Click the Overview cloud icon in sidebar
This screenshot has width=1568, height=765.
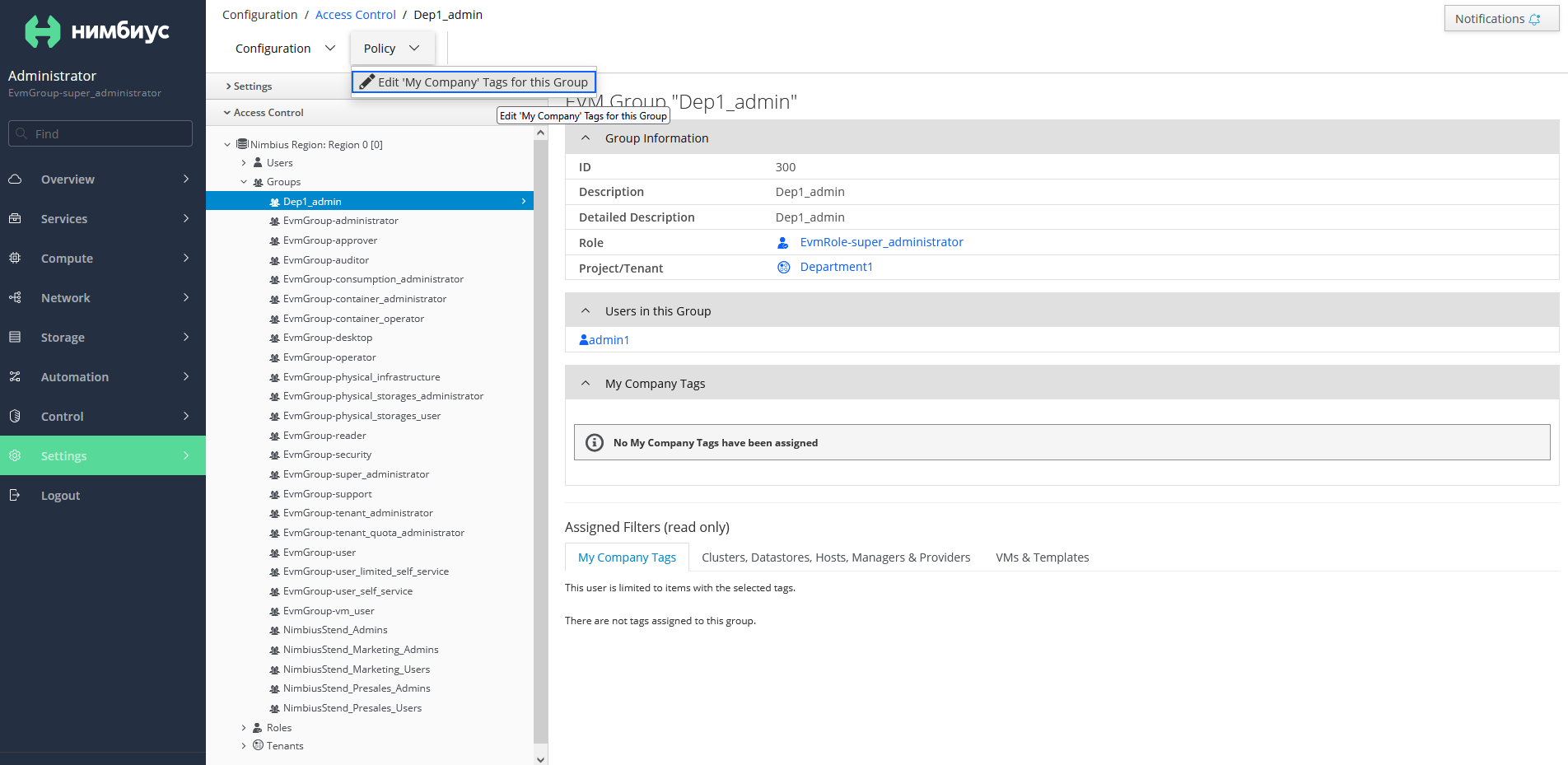[15, 179]
